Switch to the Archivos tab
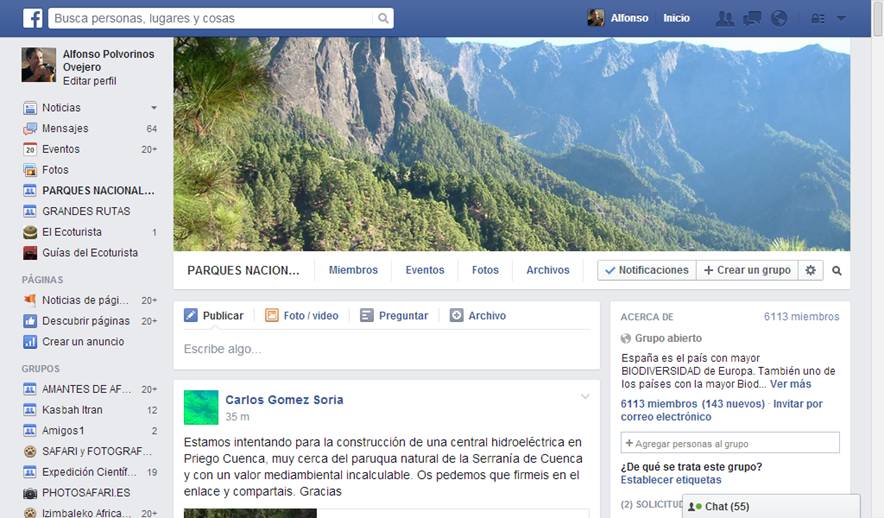884x518 pixels. (x=547, y=270)
